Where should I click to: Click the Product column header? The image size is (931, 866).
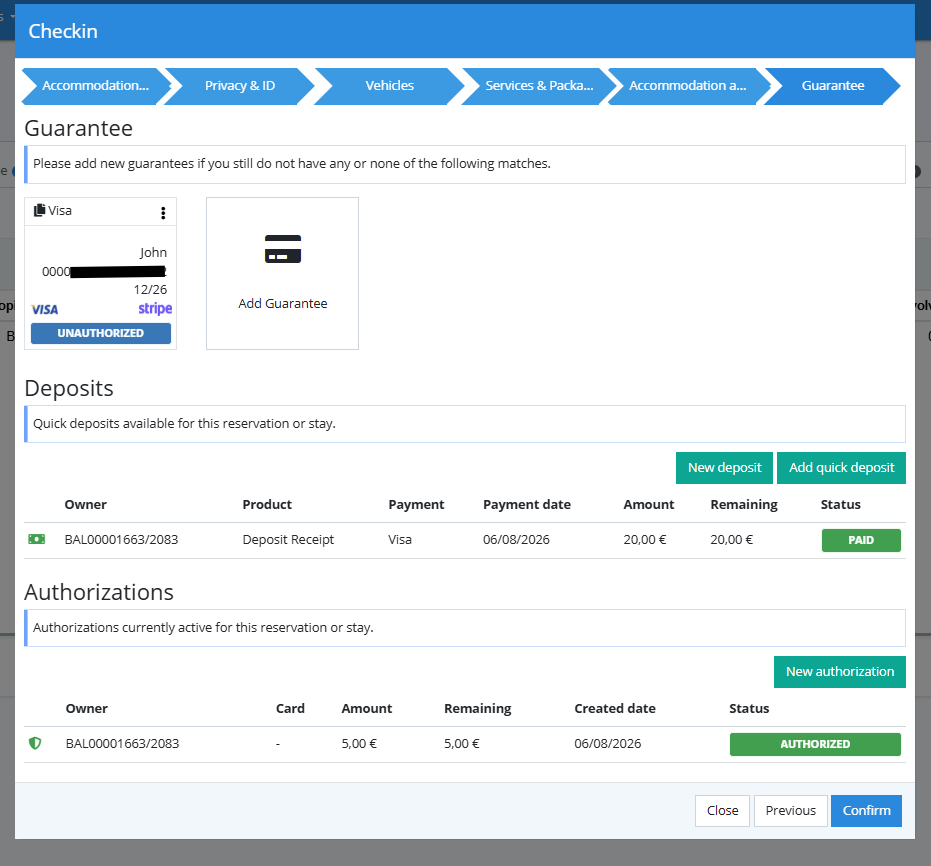click(267, 505)
